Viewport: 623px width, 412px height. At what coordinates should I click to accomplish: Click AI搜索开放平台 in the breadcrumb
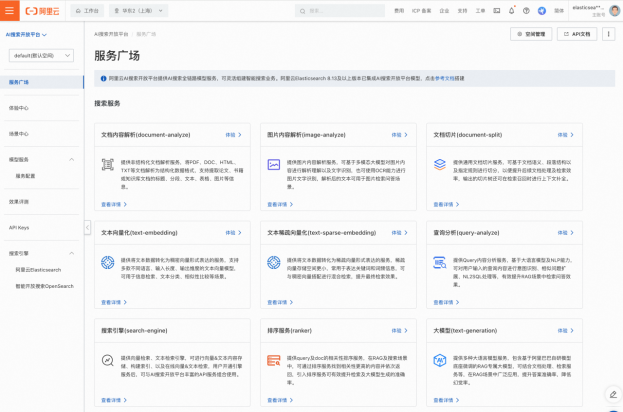click(x=111, y=34)
